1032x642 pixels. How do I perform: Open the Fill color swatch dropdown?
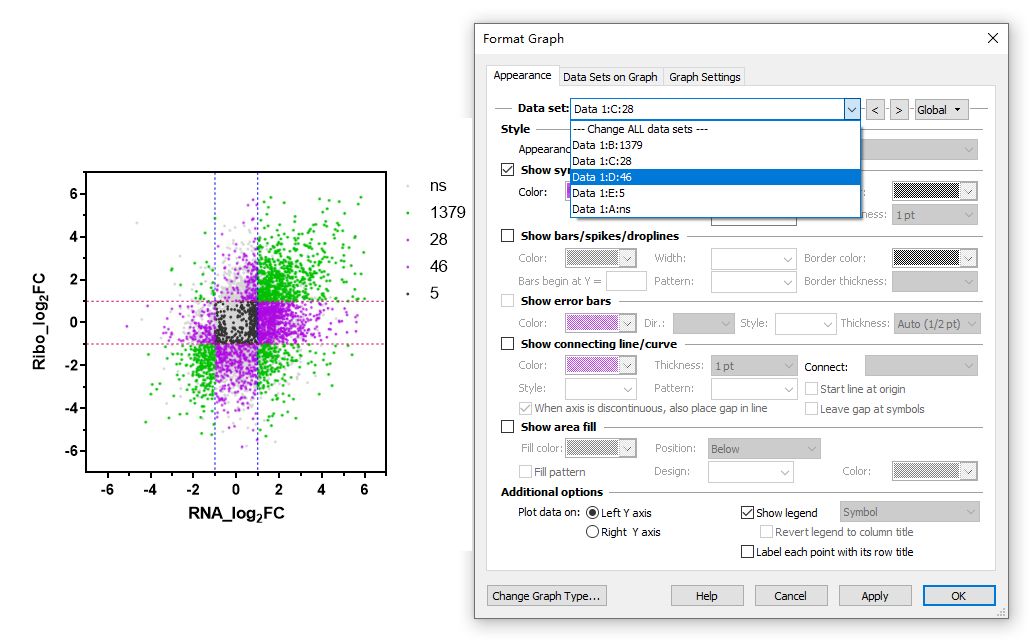coord(600,448)
